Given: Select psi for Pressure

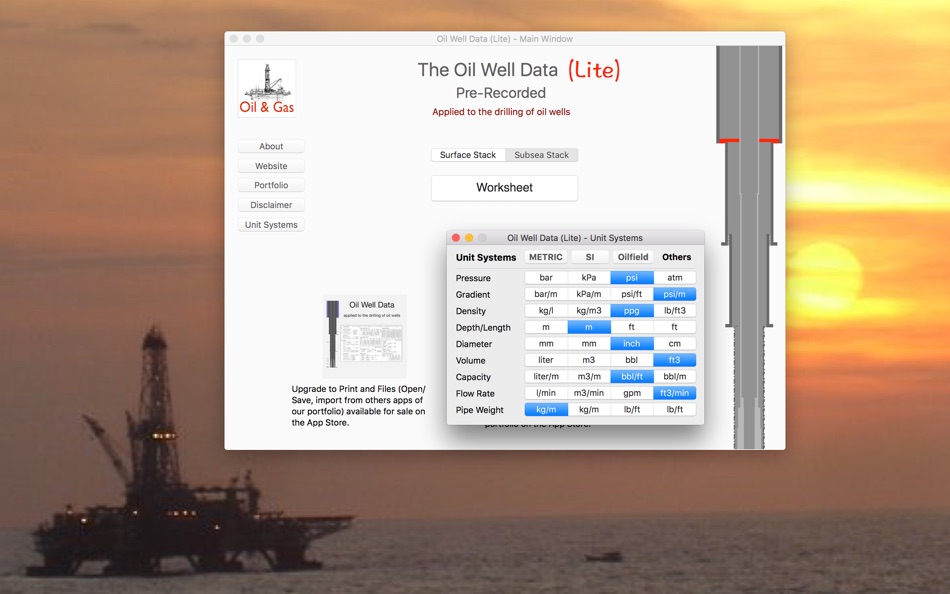Looking at the screenshot, I should (x=632, y=278).
